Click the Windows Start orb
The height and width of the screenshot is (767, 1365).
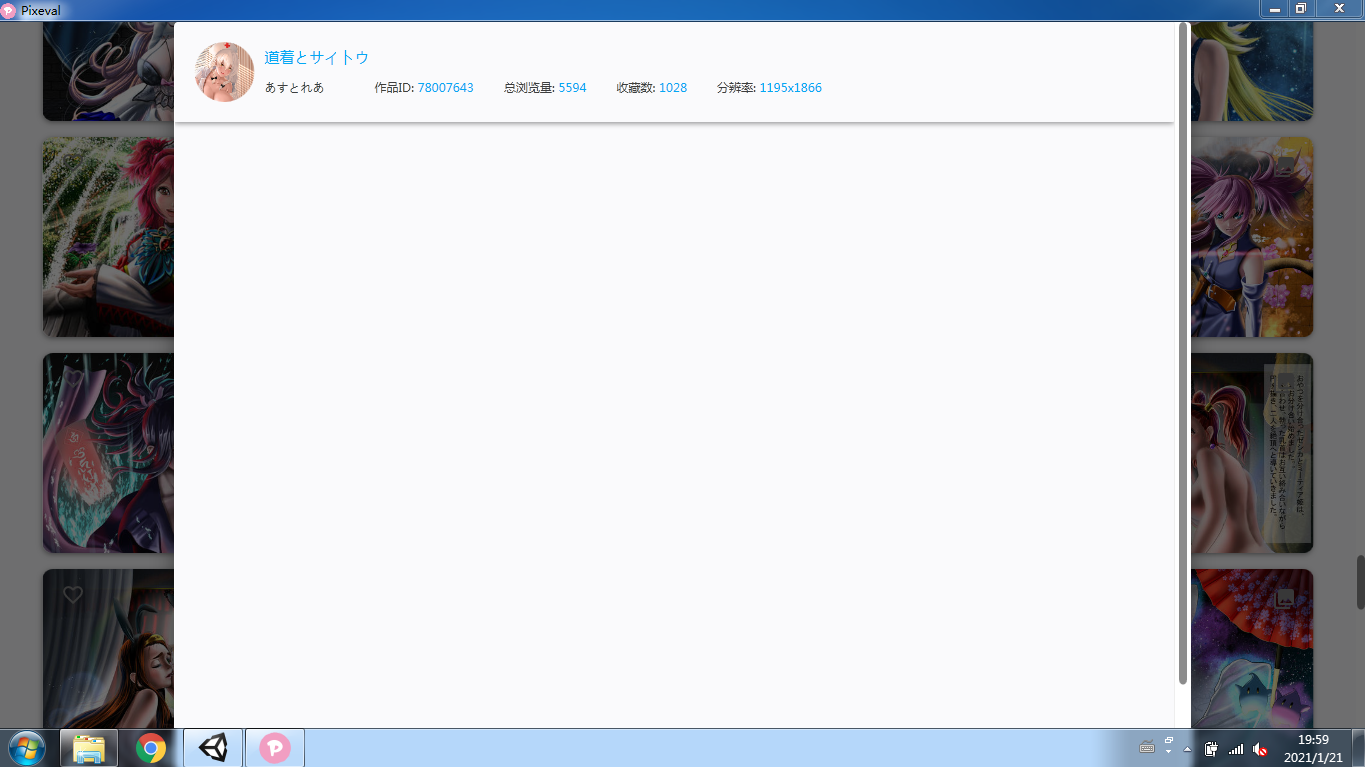click(25, 747)
